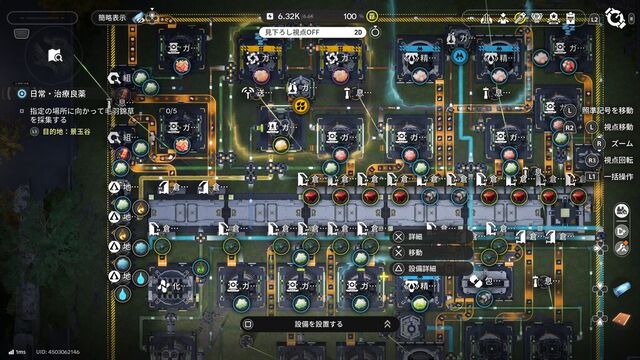Screen dimensions: 640x360
Task: Click the yellow fan icon near the 送 relay
Action: (x=301, y=106)
